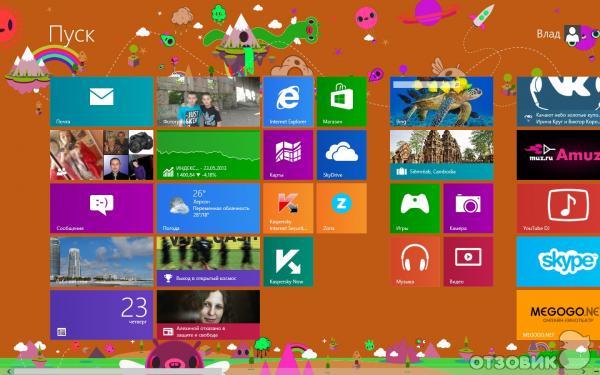Open the MEGOGO.NET tile

tap(558, 315)
